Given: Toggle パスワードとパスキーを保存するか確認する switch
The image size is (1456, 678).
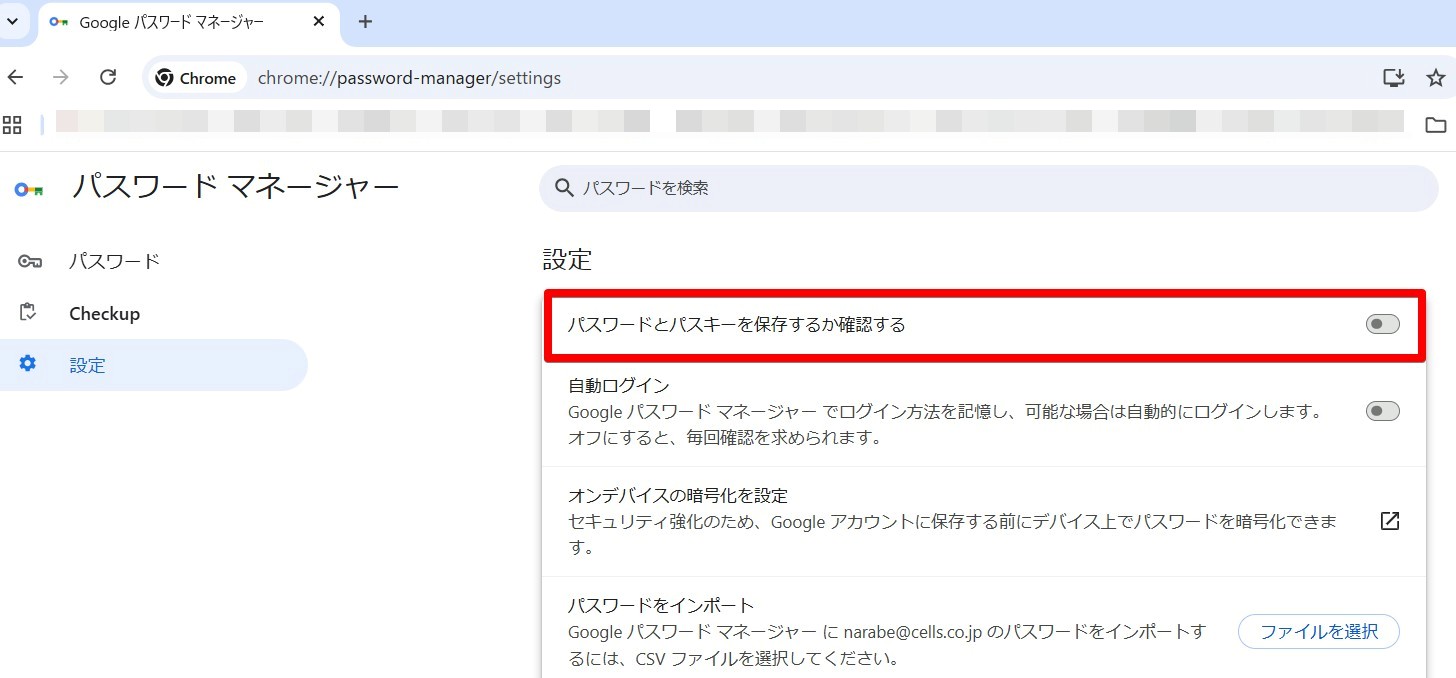Looking at the screenshot, I should pos(1383,324).
